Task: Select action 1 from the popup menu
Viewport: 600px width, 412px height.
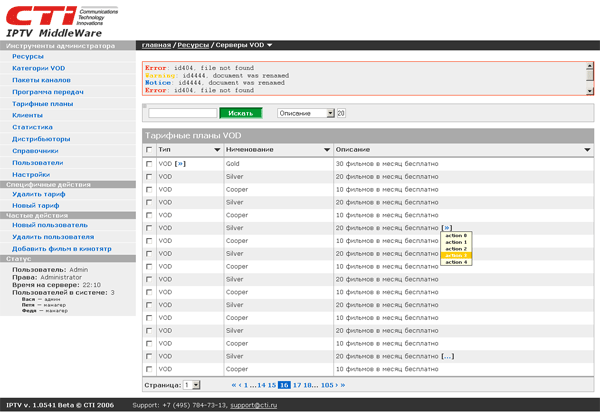Action: (456, 242)
